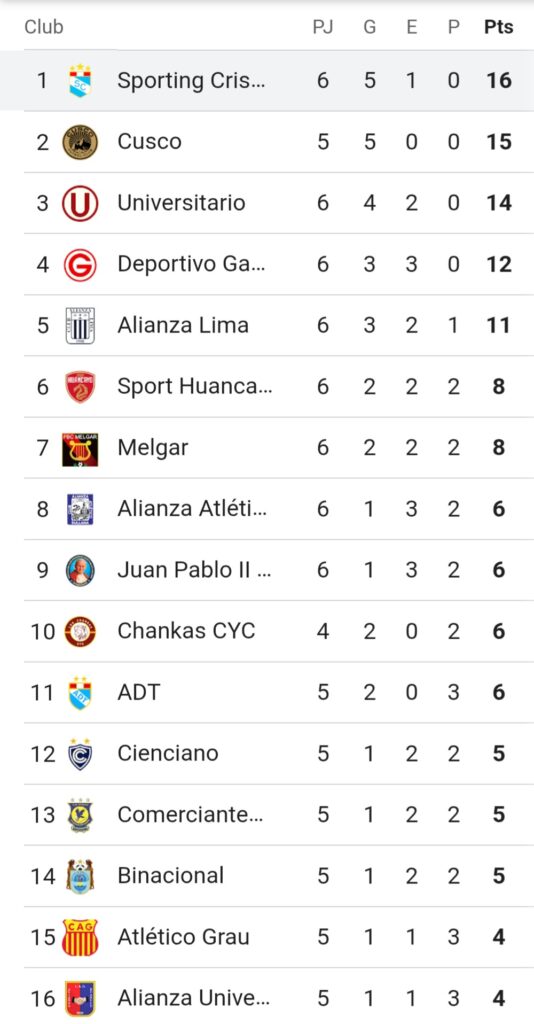Click the Juan Pablo II portrait badge
Screen dimensions: 534x1024
80,570
